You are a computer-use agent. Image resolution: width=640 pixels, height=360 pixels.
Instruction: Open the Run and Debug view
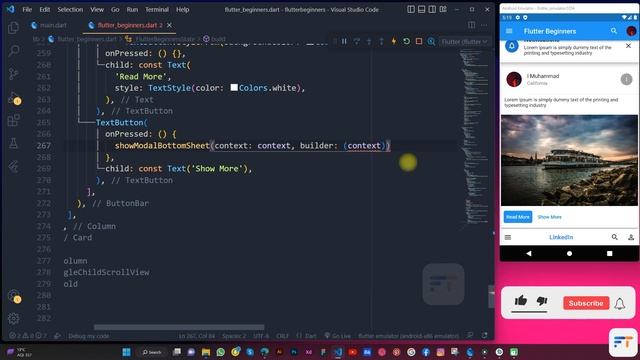(x=13, y=97)
